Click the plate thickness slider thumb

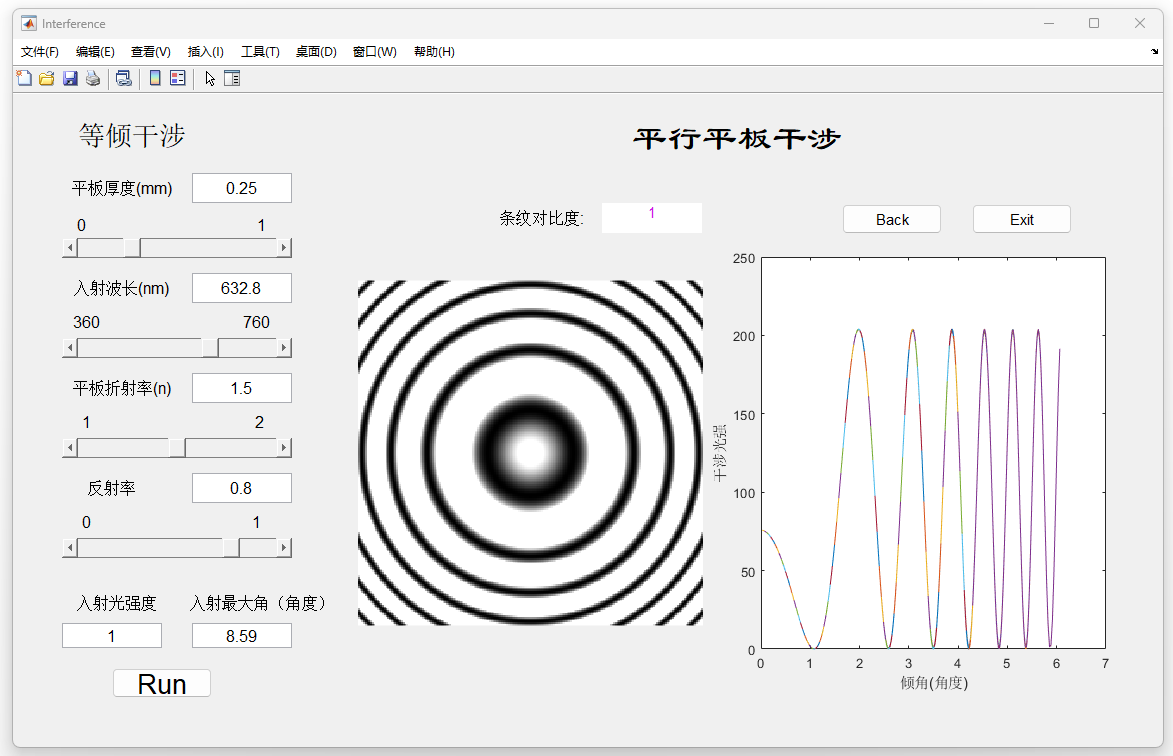[132, 248]
